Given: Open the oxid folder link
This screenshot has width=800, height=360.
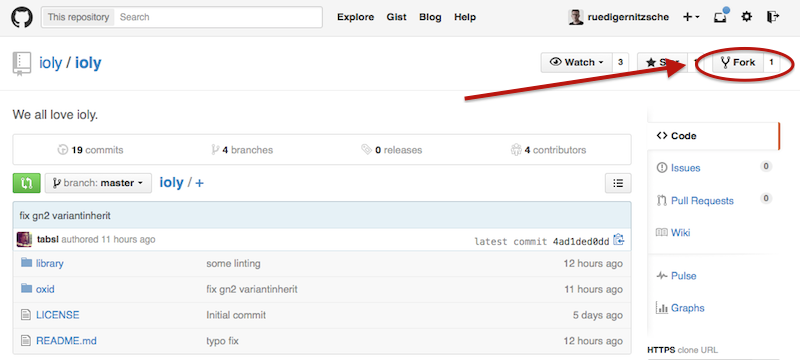Looking at the screenshot, I should (x=45, y=290).
